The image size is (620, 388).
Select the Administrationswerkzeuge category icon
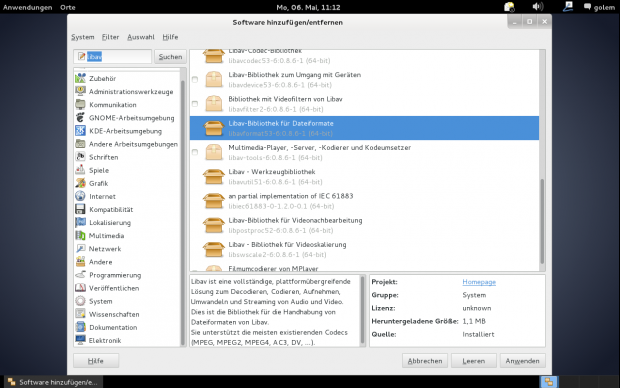coord(80,91)
